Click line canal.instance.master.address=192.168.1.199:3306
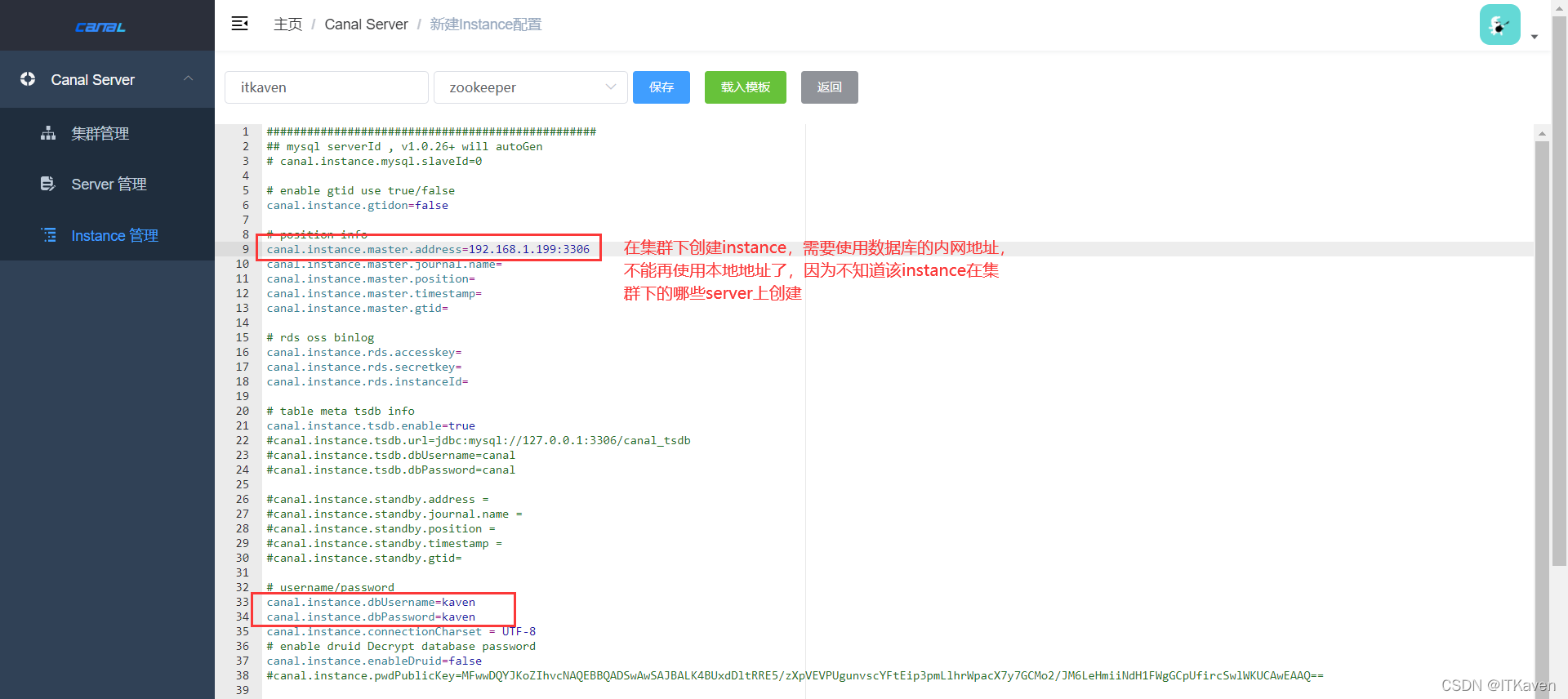Viewport: 1568px width, 699px height. pos(428,249)
